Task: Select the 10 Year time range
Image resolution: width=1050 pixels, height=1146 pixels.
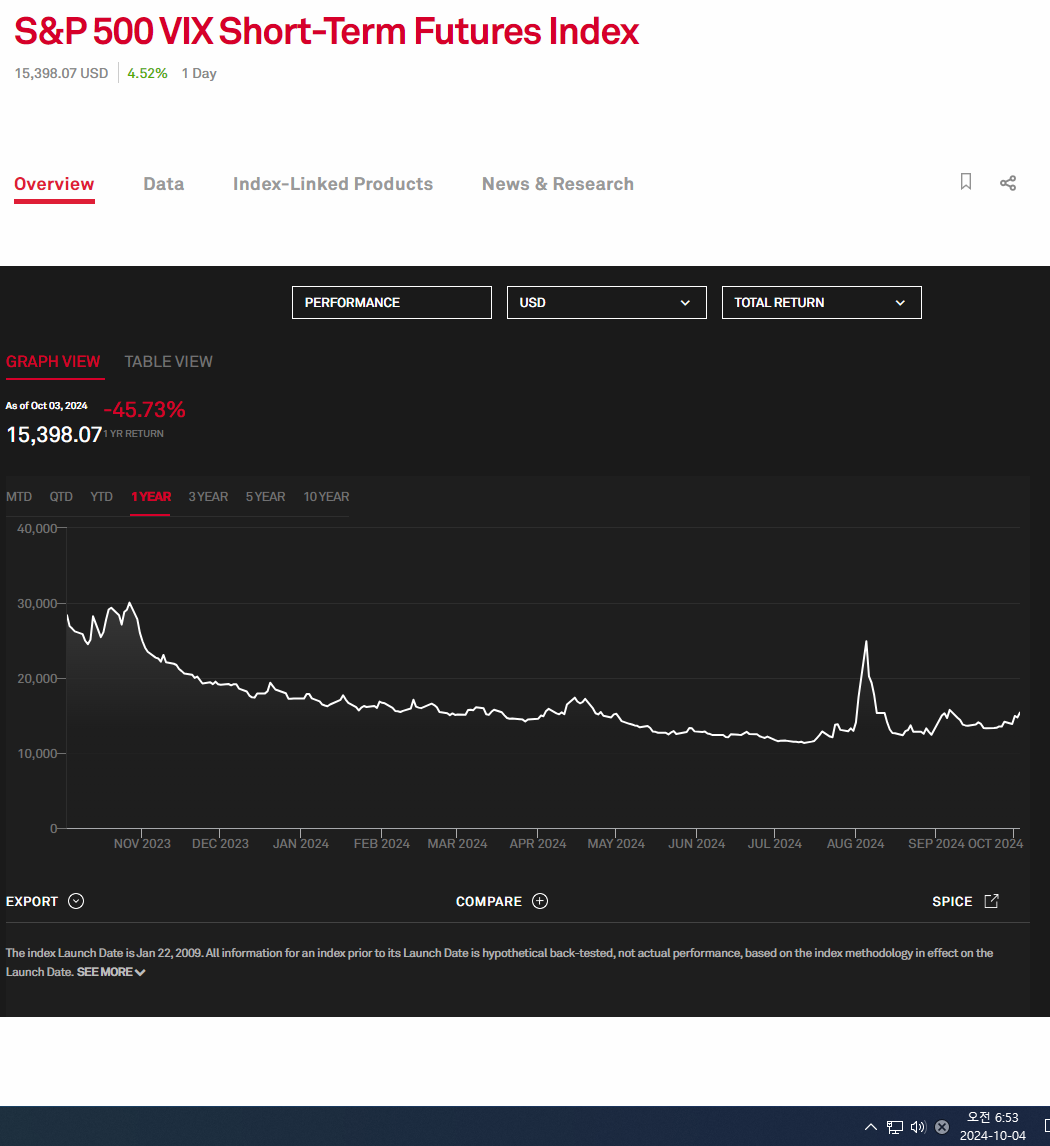Action: click(x=326, y=496)
